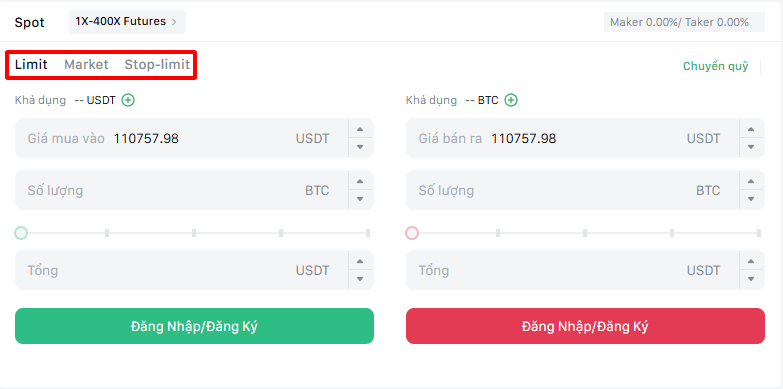783x389 pixels.
Task: Decrease the sell total USDT with the down arrow
Action: pos(751,279)
